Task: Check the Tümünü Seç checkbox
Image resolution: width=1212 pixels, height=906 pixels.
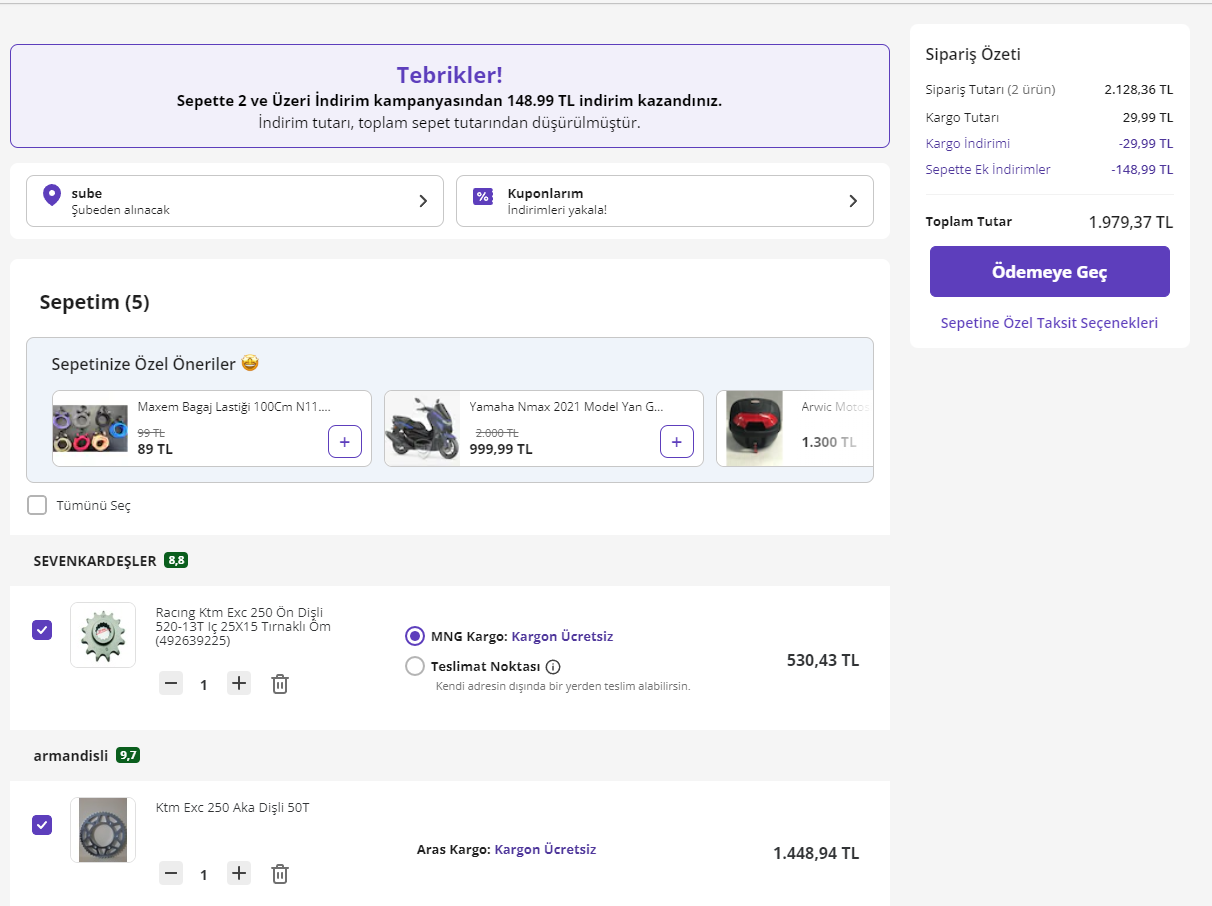Action: (37, 505)
